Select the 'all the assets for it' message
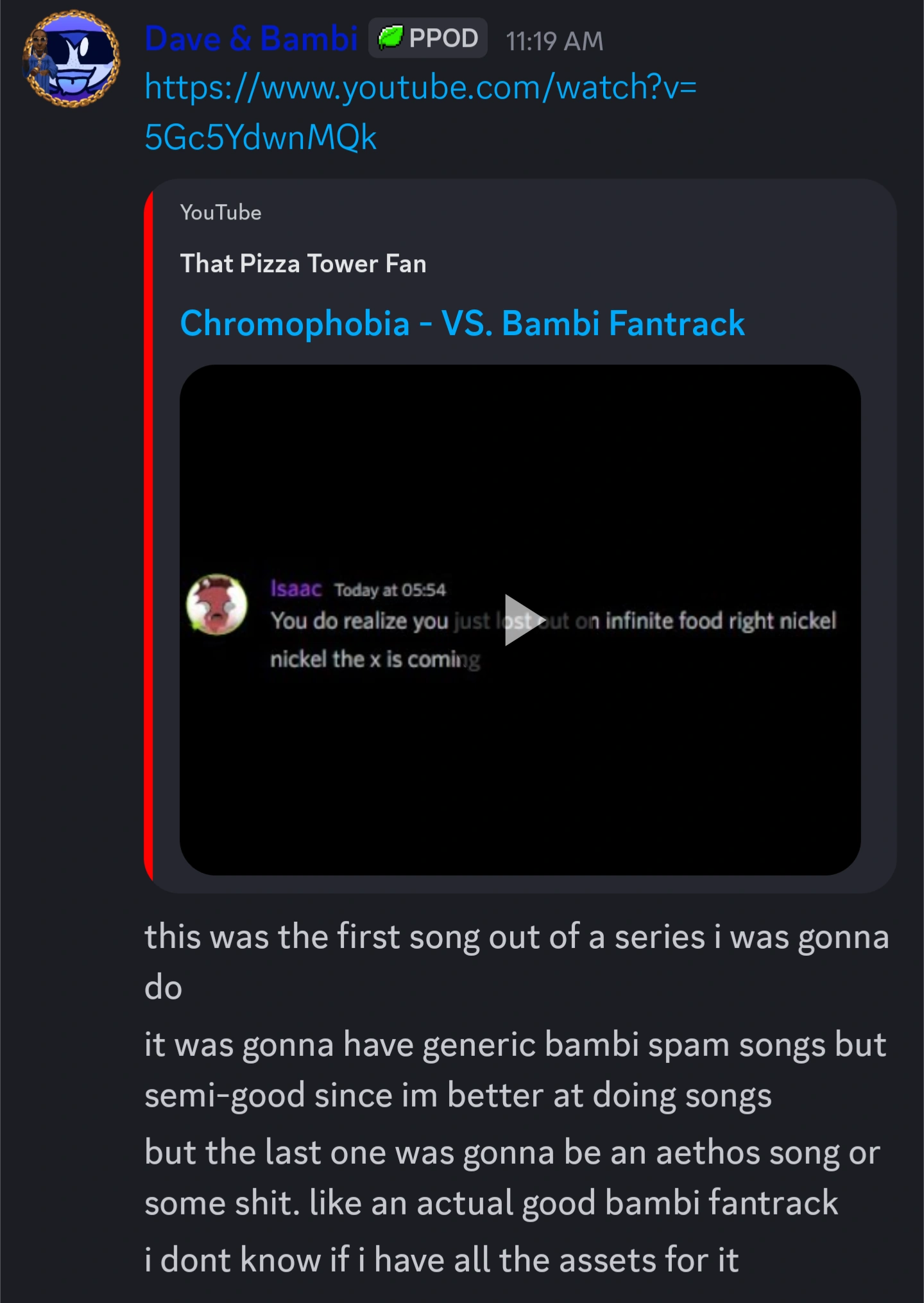The image size is (924, 1303). [441, 1259]
